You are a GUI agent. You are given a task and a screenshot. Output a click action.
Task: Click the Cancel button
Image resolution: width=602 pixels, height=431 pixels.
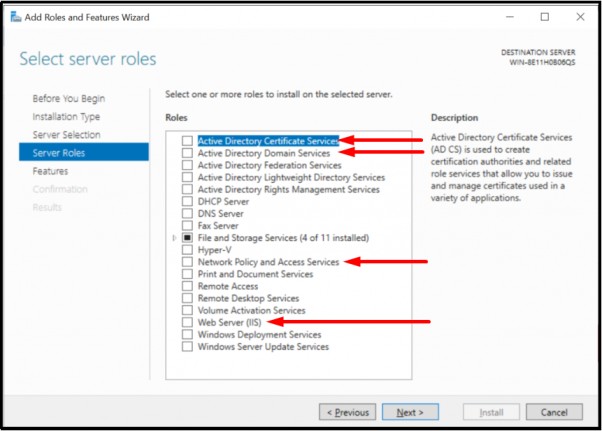click(x=554, y=412)
